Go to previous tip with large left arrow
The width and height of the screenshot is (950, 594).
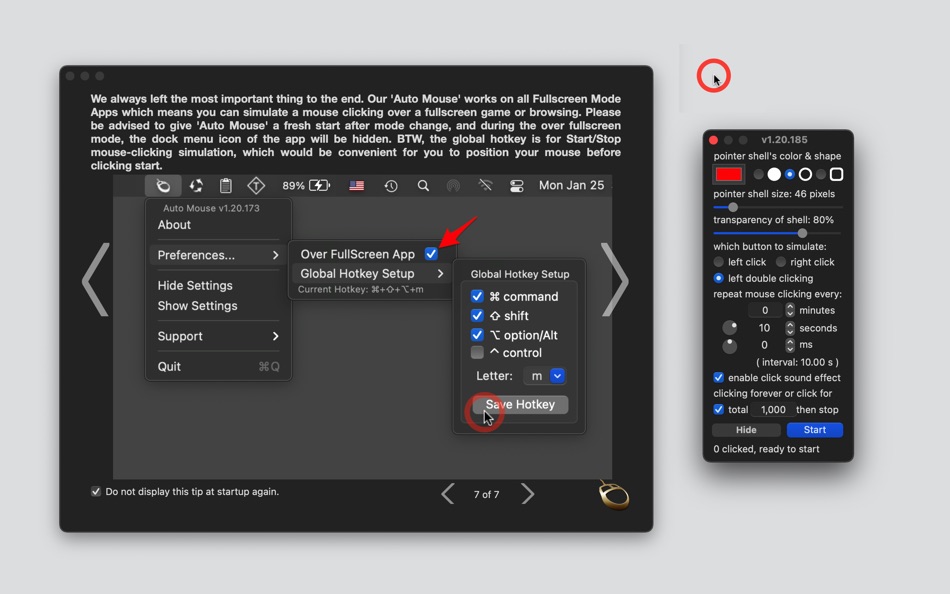[96, 279]
